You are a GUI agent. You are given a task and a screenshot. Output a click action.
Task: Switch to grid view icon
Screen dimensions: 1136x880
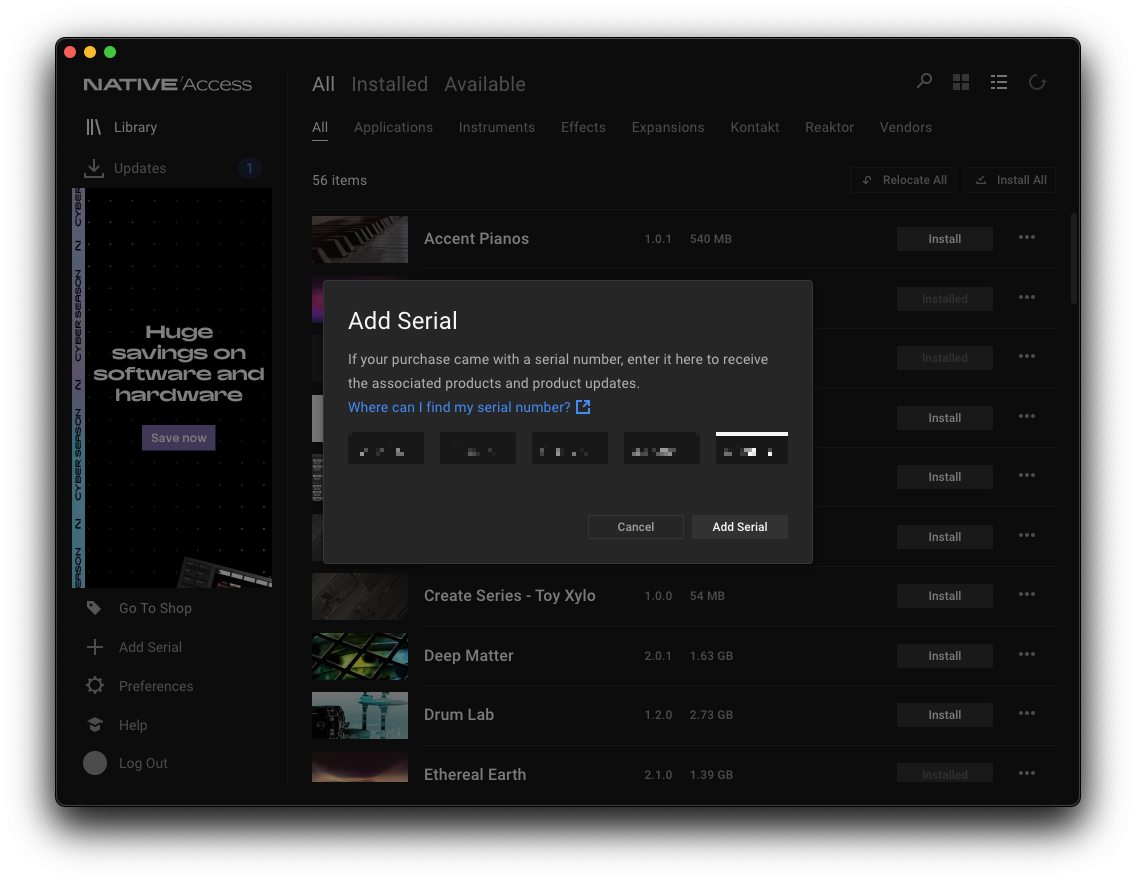961,82
